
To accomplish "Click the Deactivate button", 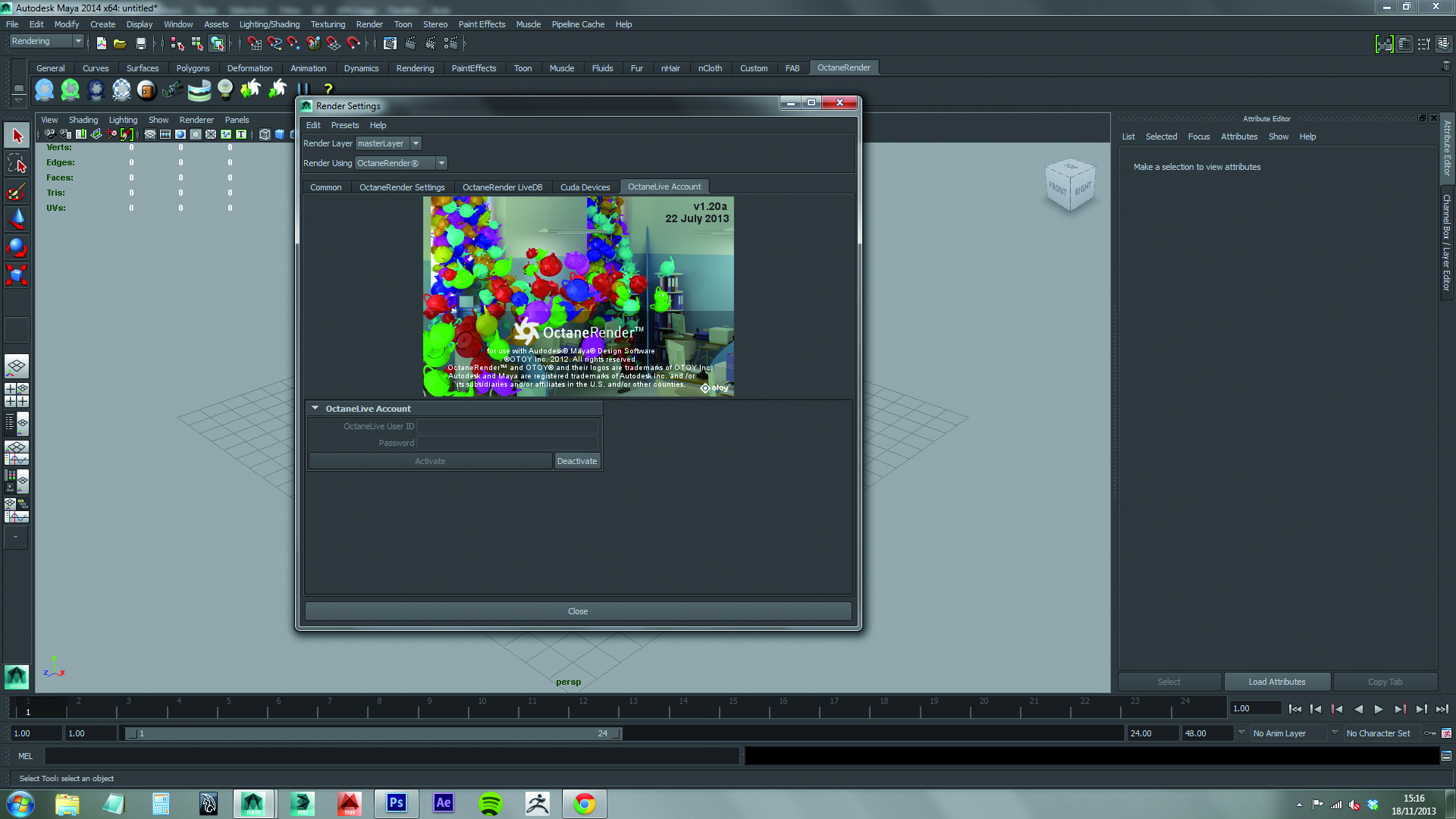I will click(x=577, y=461).
